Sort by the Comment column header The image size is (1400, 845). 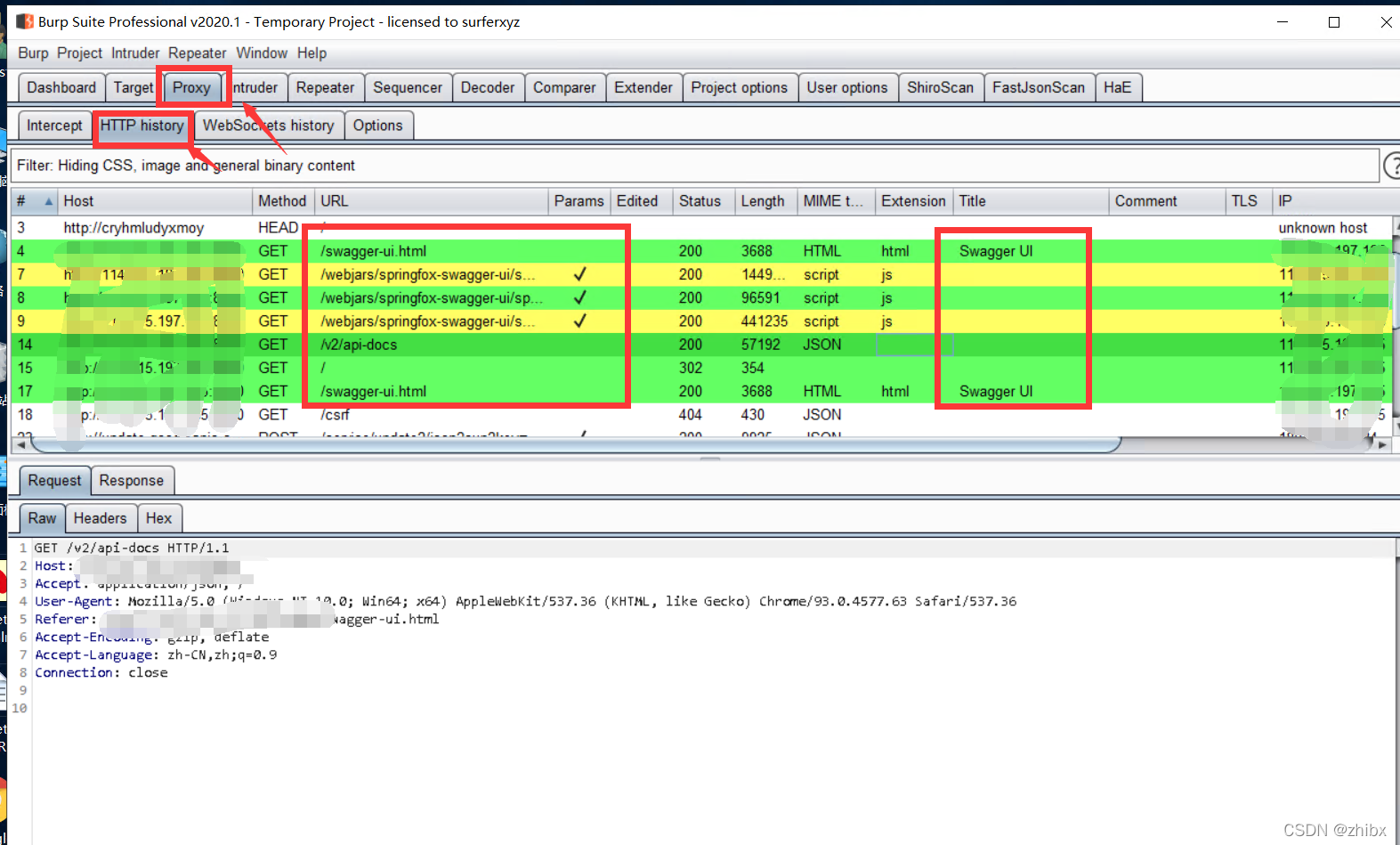[x=1167, y=201]
